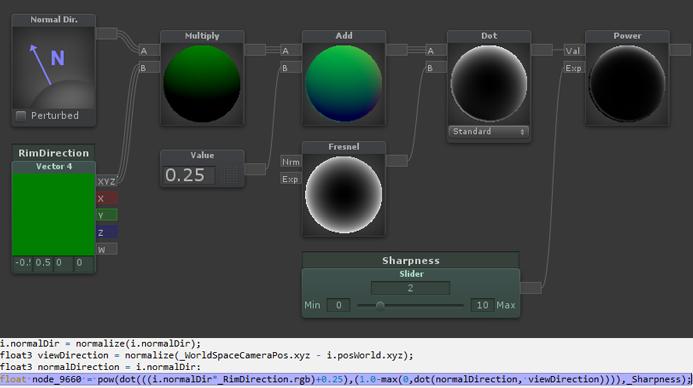This screenshot has width=693, height=388.
Task: Click the Sharpness slider handle
Action: click(x=380, y=305)
